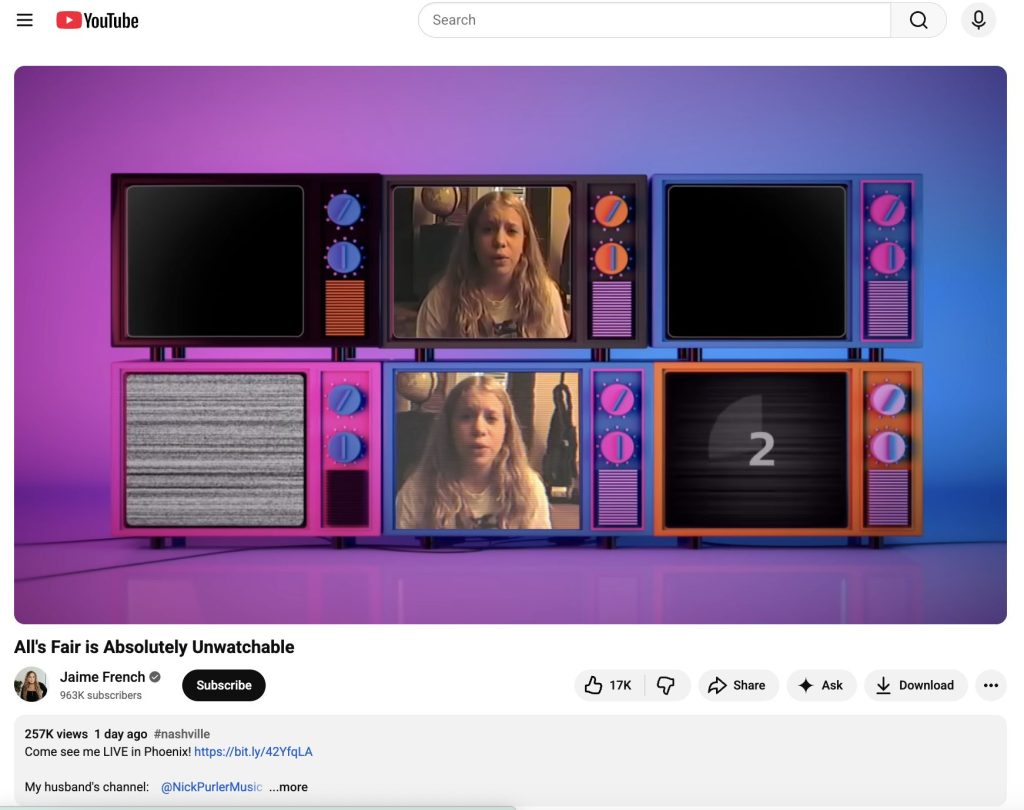Click the dislike thumbs-down icon
The width and height of the screenshot is (1024, 810).
coord(667,685)
